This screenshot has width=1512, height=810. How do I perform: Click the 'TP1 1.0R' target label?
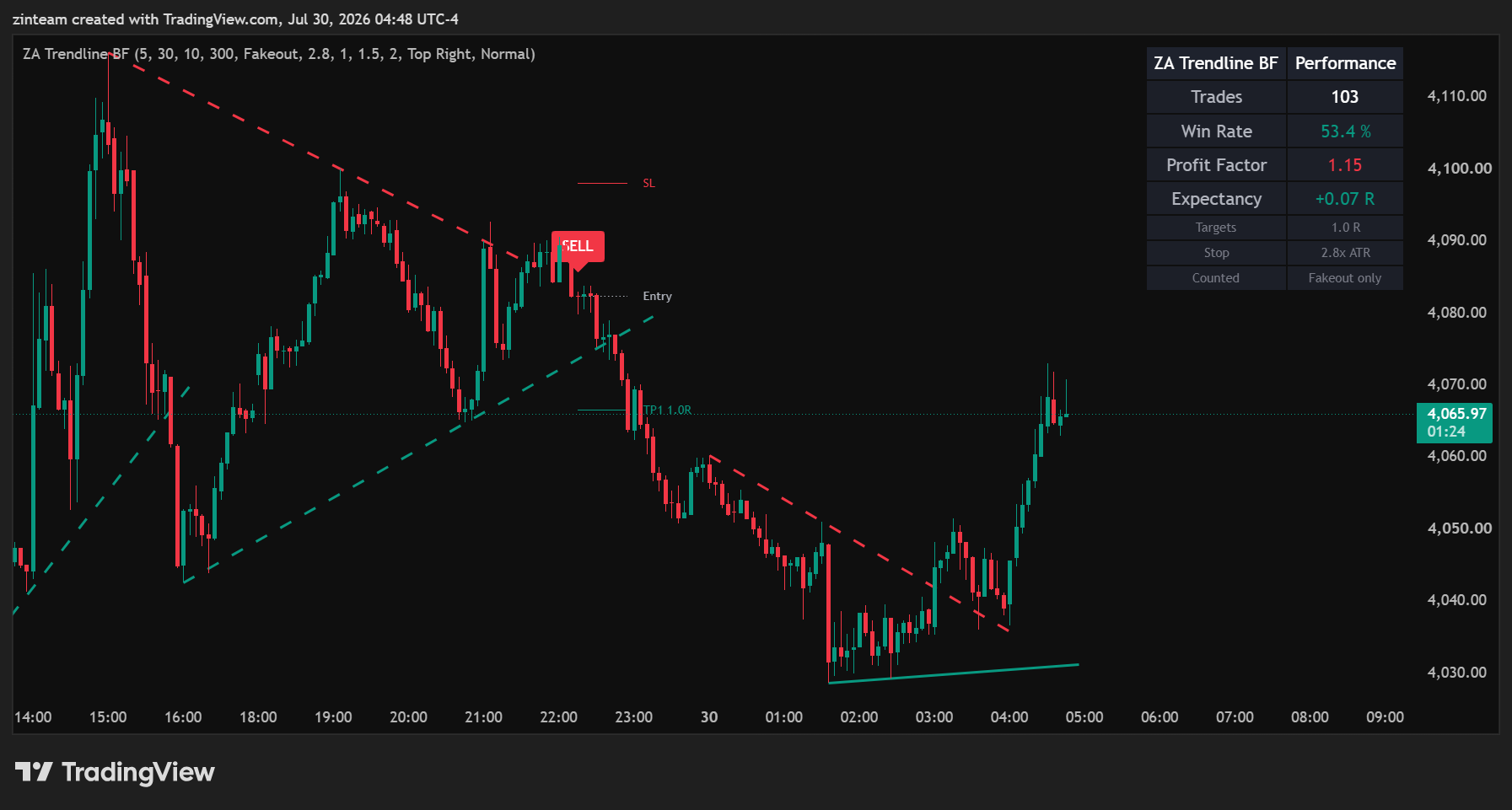coord(667,410)
